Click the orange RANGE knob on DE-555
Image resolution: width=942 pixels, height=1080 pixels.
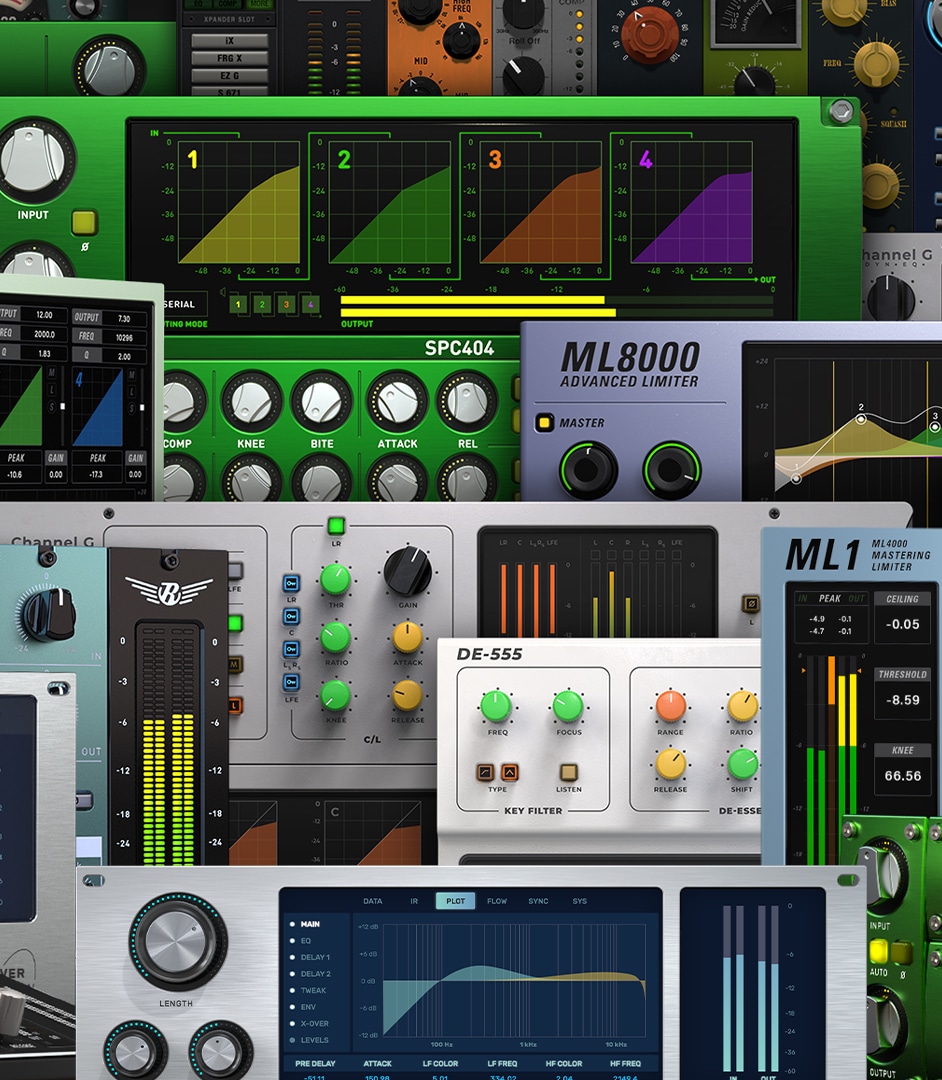coord(671,706)
